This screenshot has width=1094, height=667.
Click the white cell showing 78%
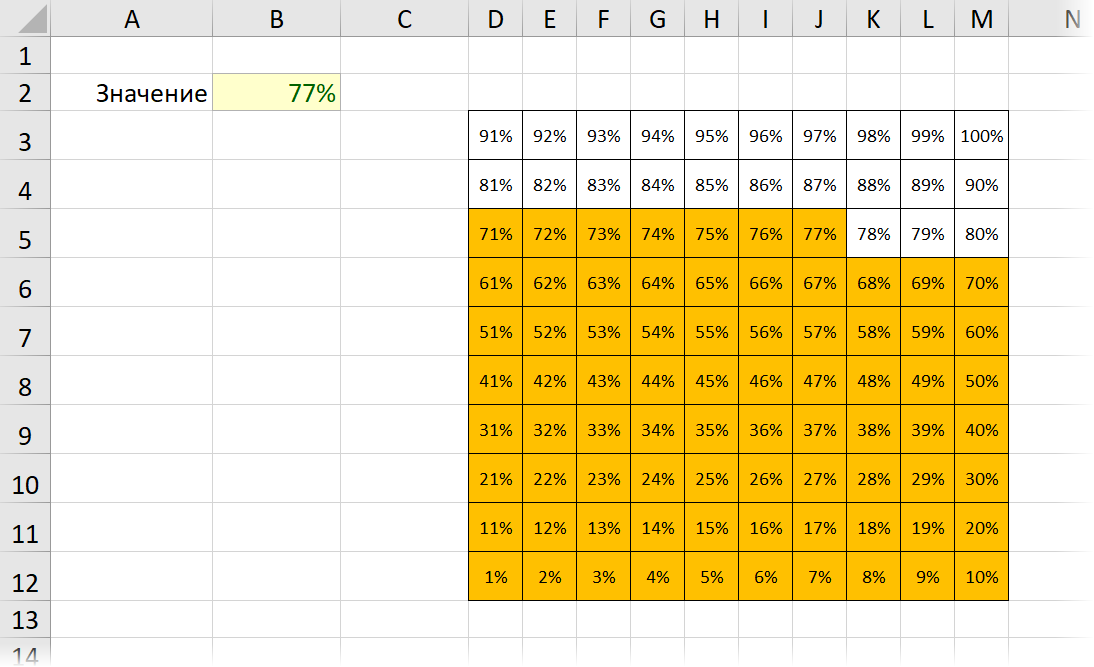[x=874, y=234]
